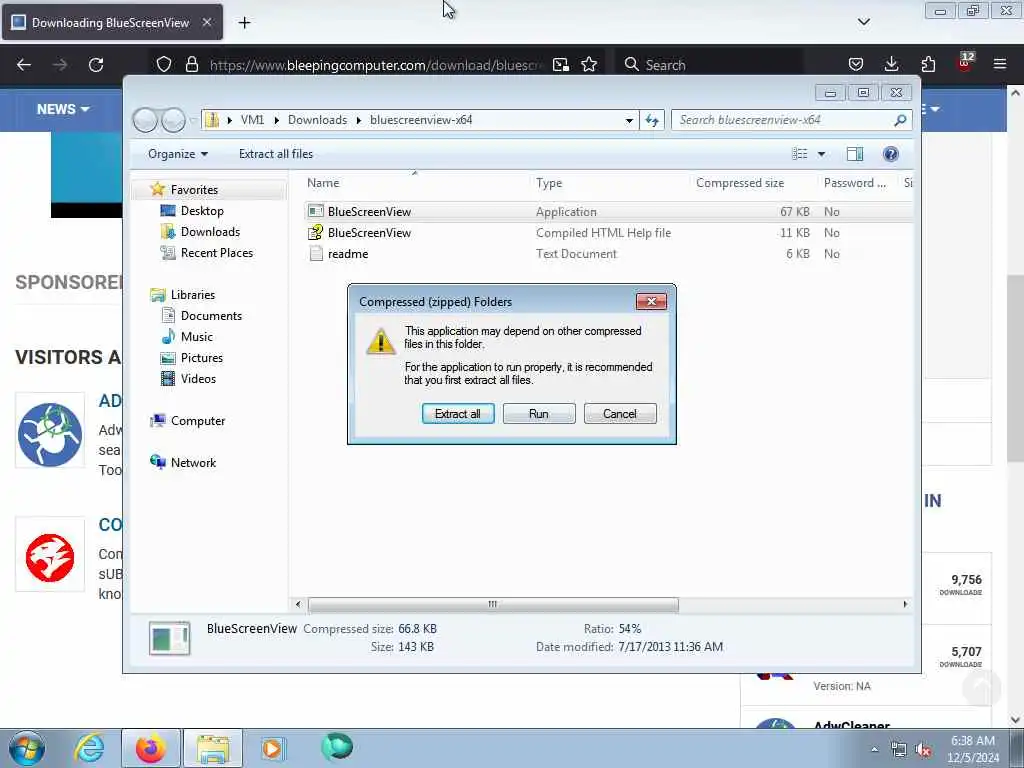The width and height of the screenshot is (1024, 768).
Task: Select VM1 in the address breadcrumb
Action: click(252, 120)
